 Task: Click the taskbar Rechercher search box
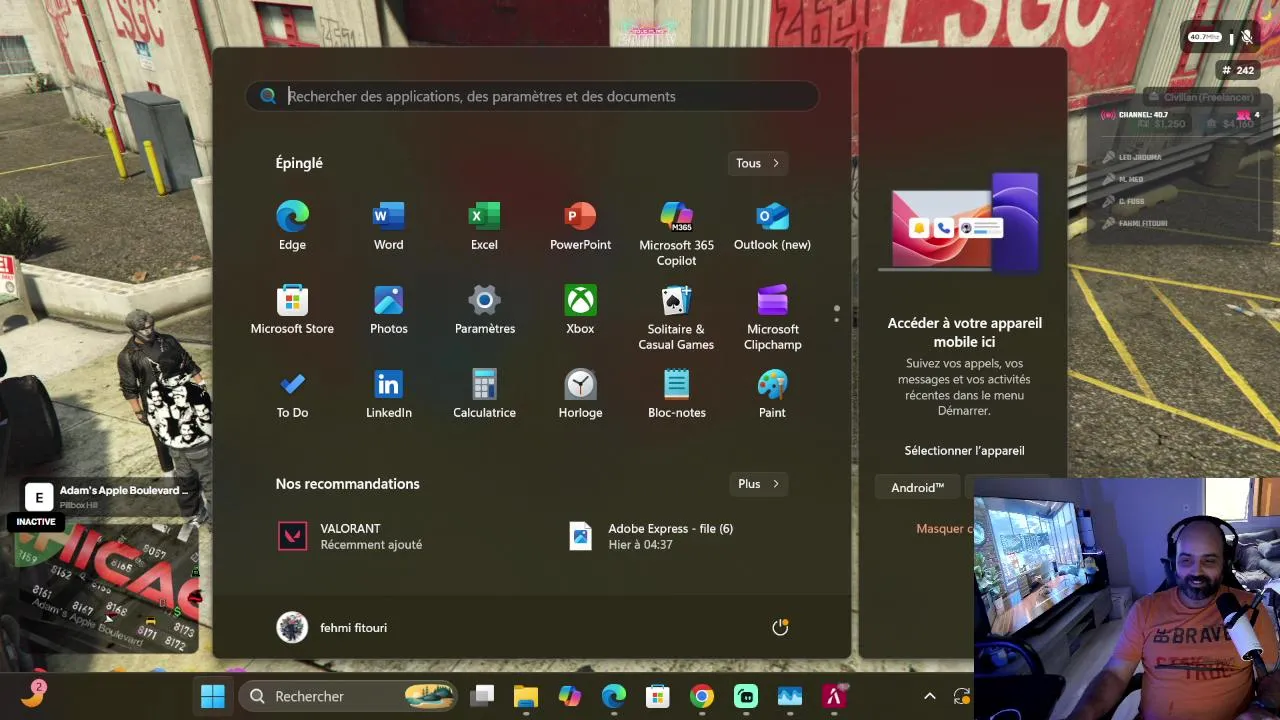[x=348, y=696]
